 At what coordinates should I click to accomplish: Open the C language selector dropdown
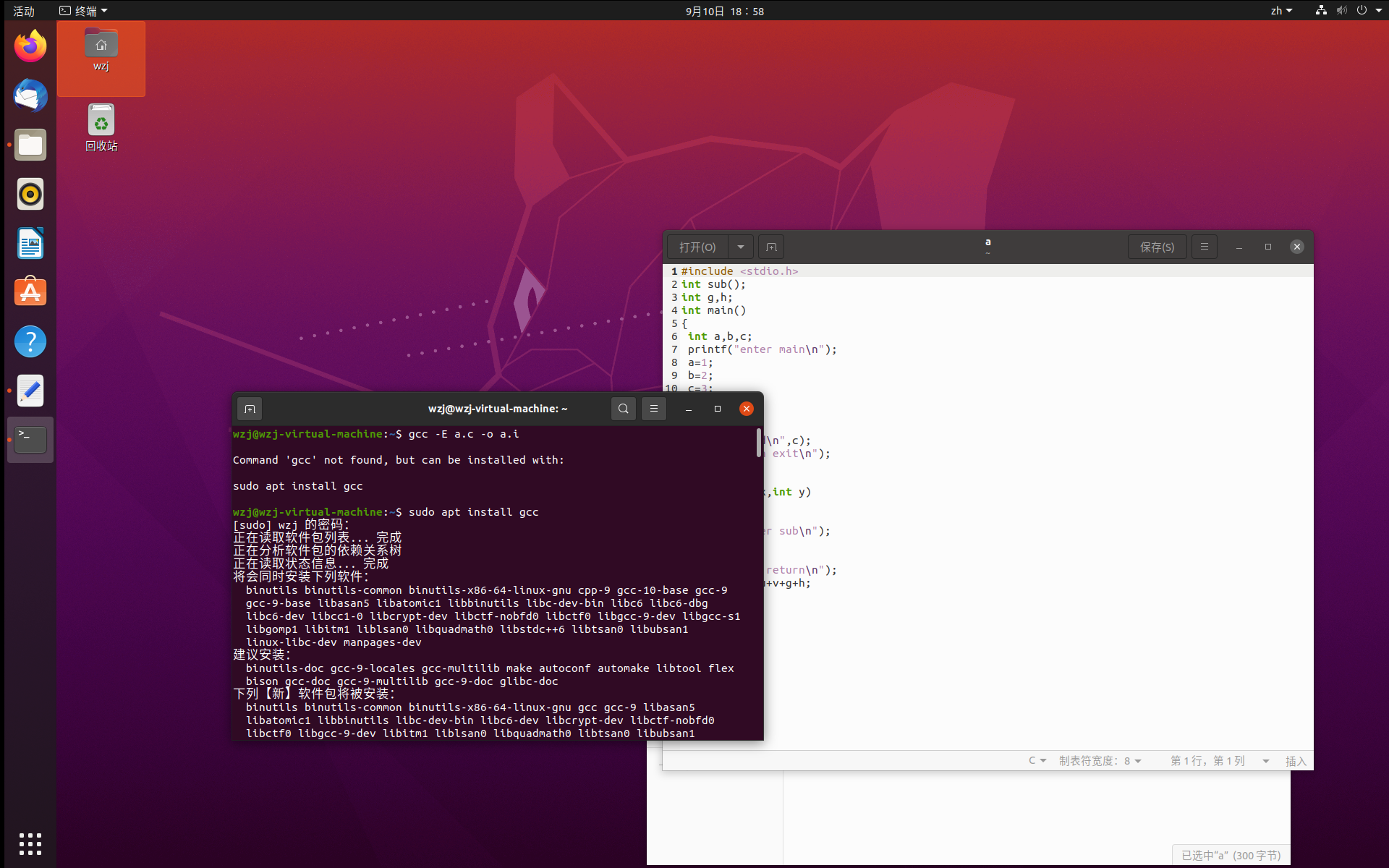[x=1037, y=761]
